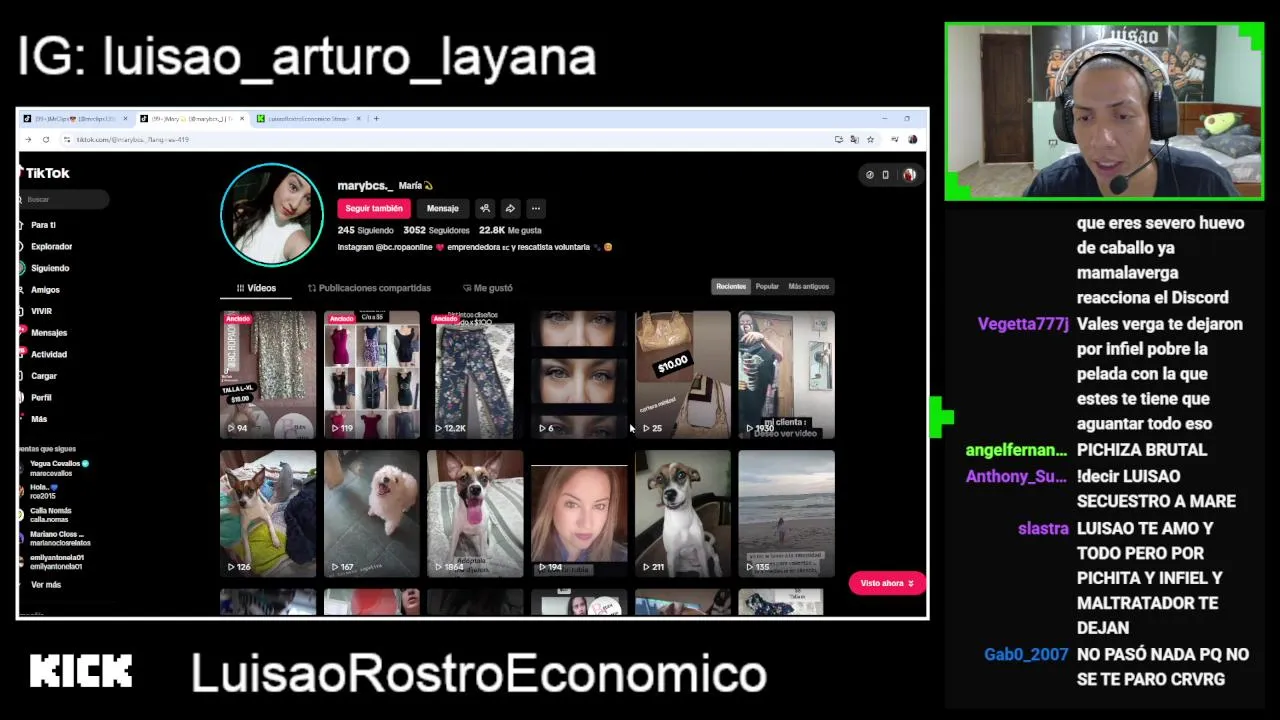The width and height of the screenshot is (1280, 720).
Task: Open client mirror video in first row
Action: tap(786, 375)
